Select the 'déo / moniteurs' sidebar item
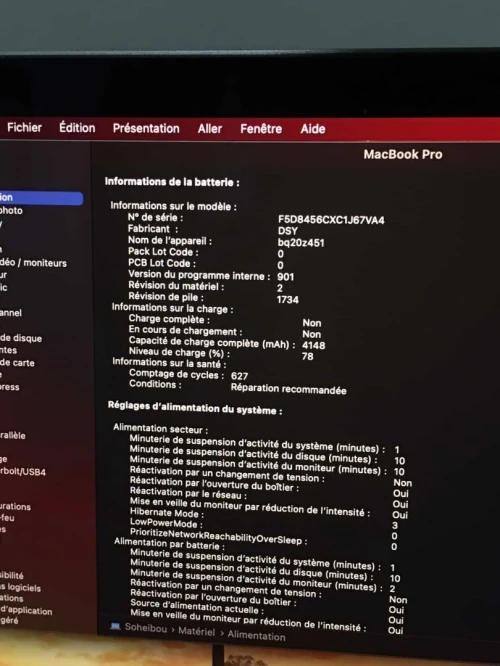The width and height of the screenshot is (500, 666). click(33, 263)
